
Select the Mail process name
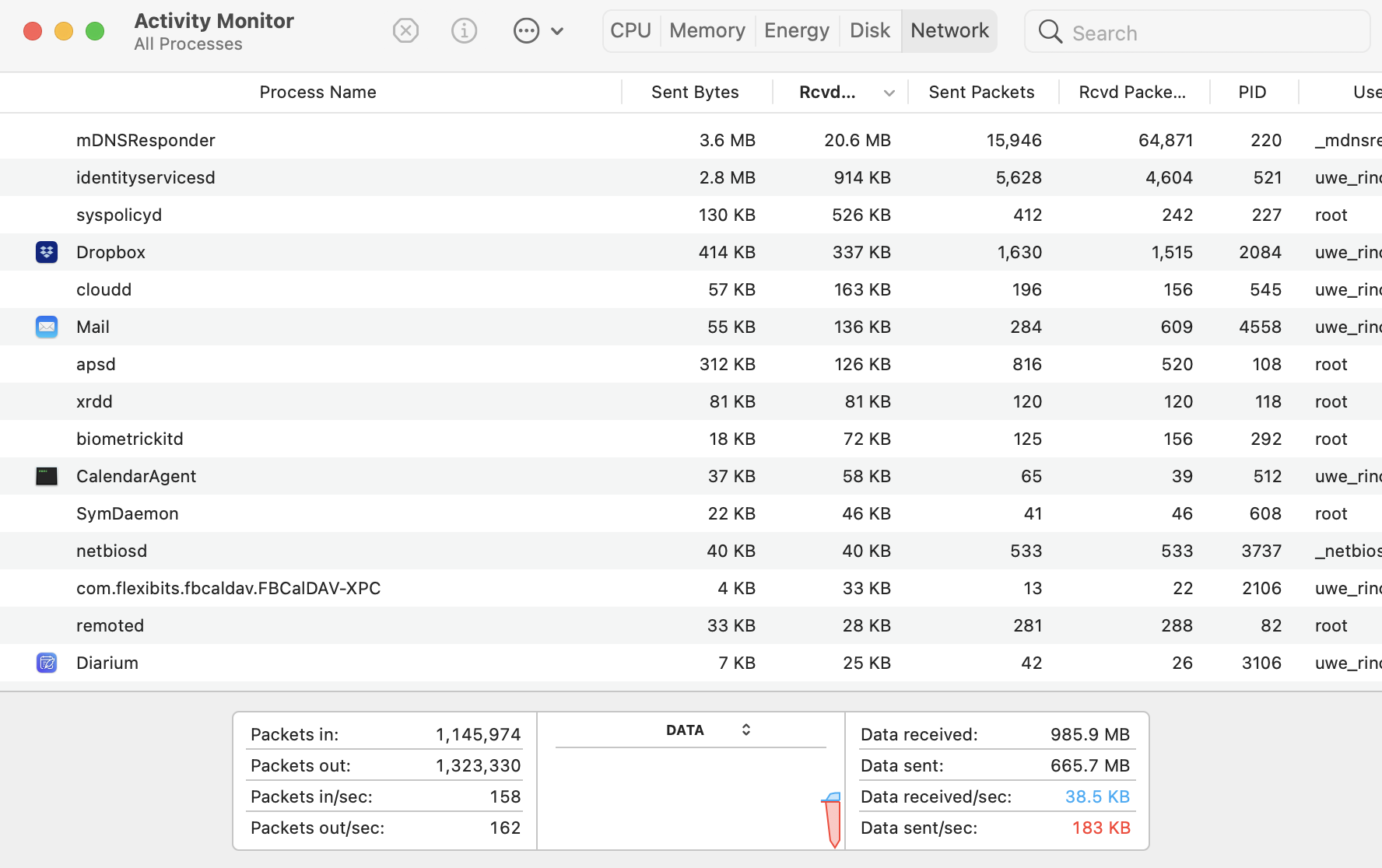pyautogui.click(x=93, y=327)
